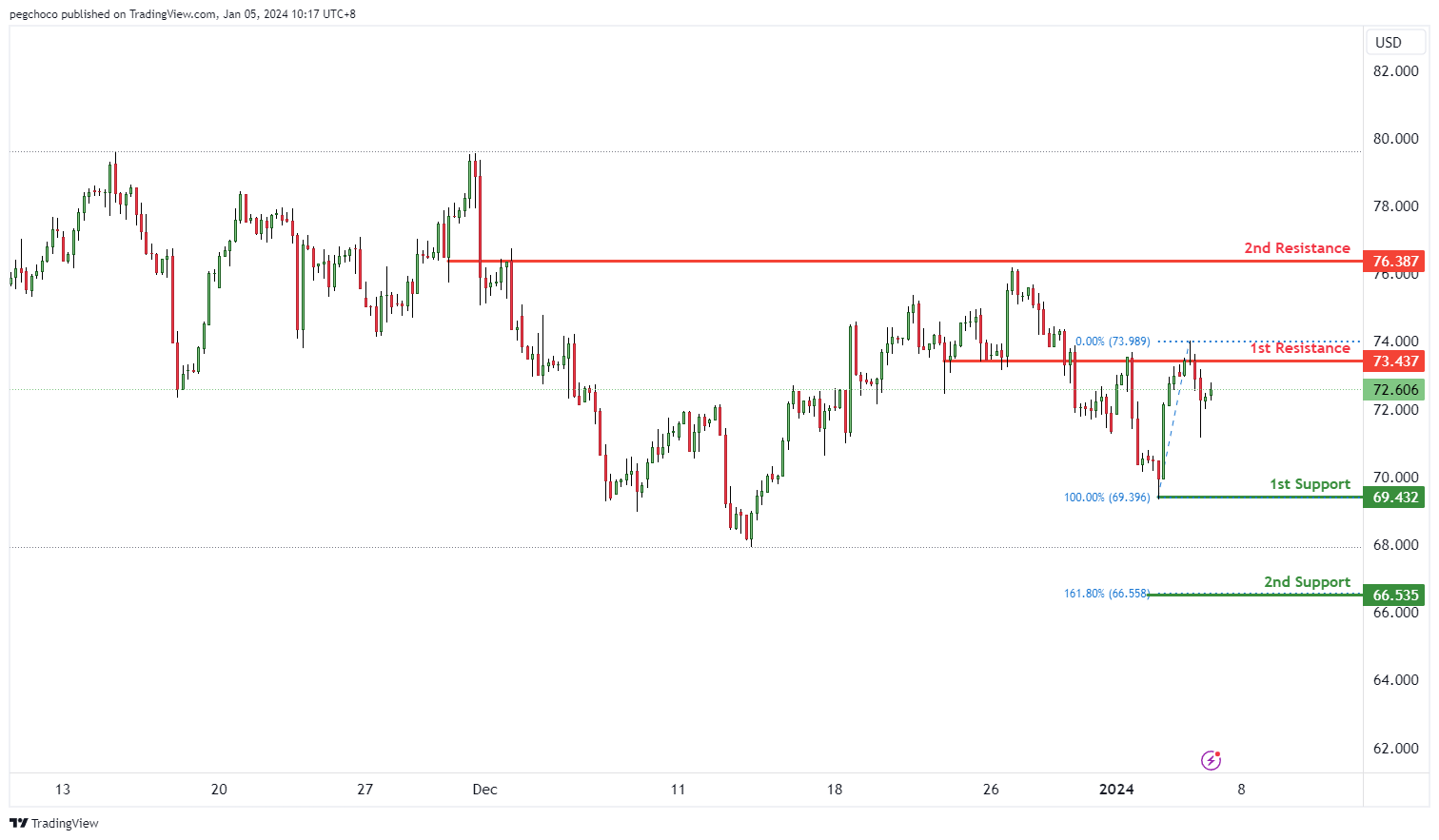Click the 2nd Support text label
The height and width of the screenshot is (840, 1439).
pos(1307,582)
